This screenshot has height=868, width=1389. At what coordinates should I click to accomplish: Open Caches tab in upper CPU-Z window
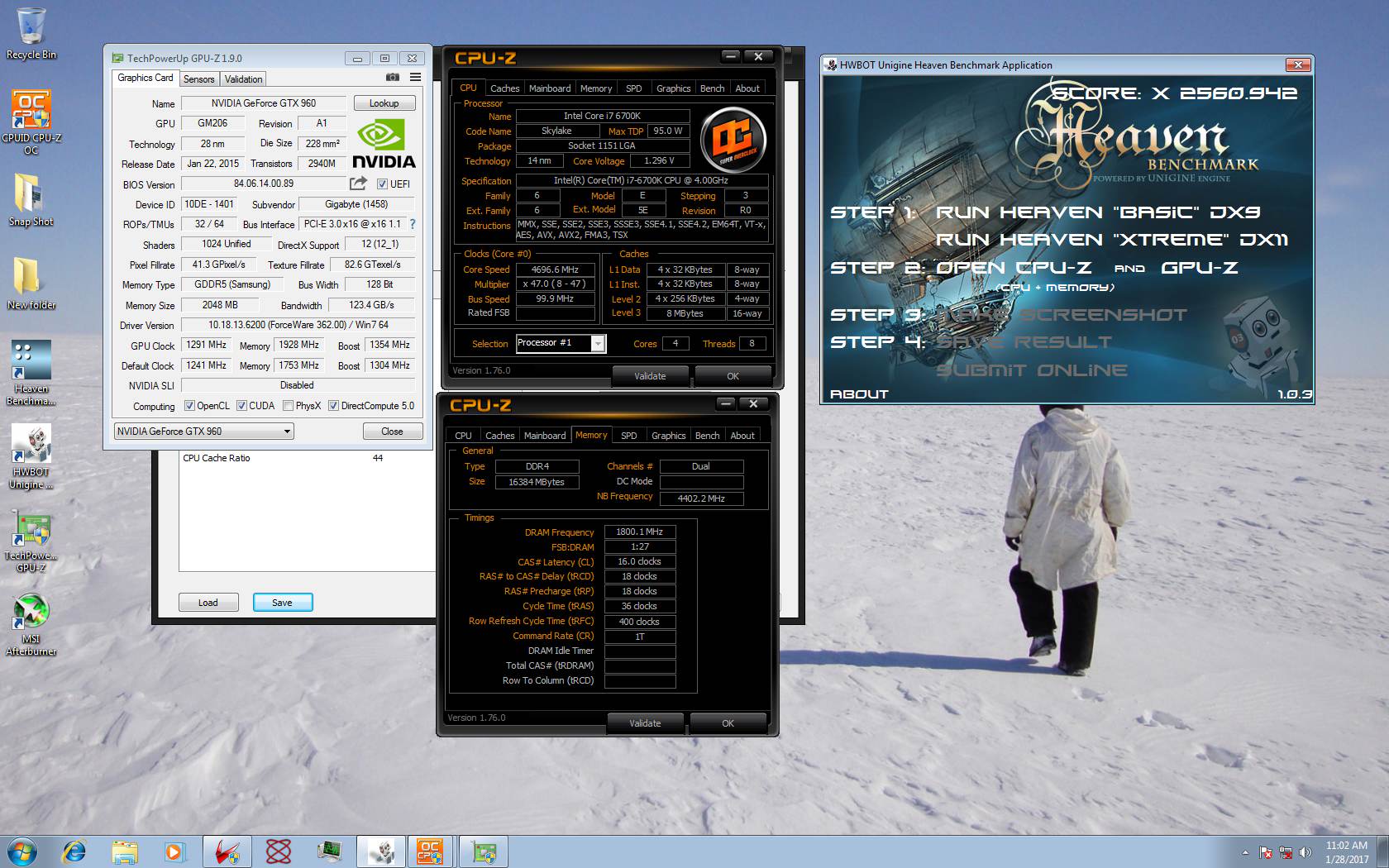pos(504,88)
